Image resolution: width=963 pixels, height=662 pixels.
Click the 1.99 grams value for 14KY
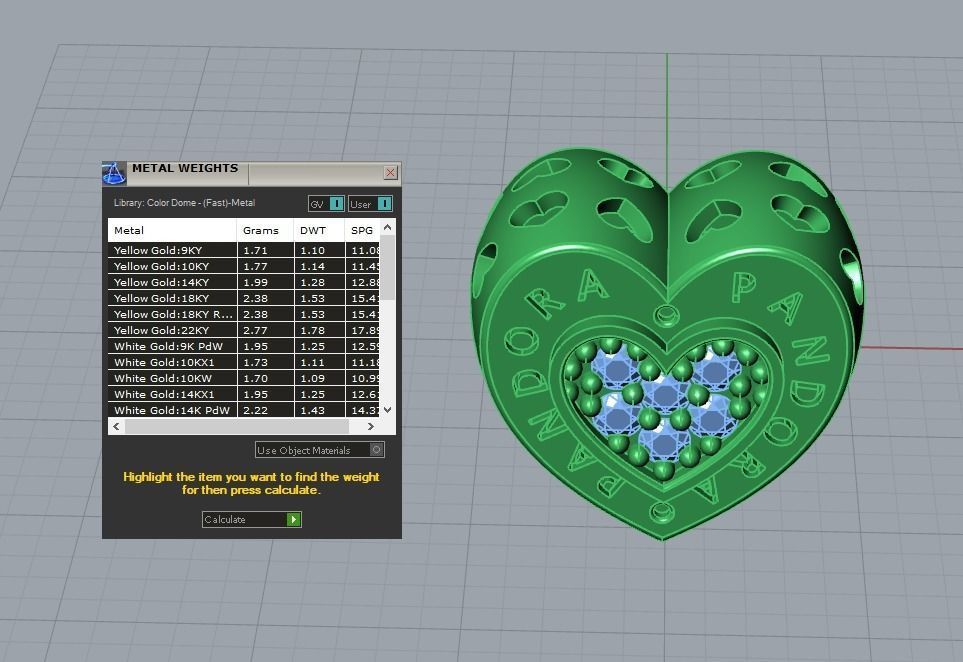pos(255,282)
